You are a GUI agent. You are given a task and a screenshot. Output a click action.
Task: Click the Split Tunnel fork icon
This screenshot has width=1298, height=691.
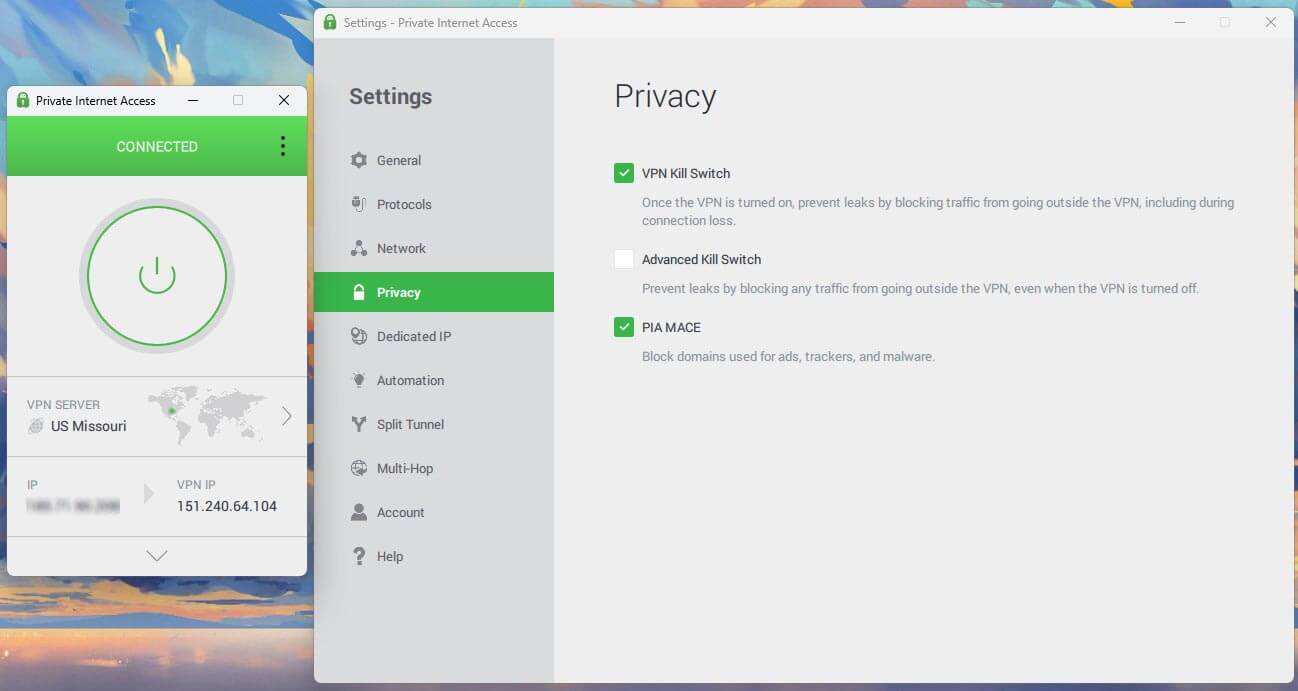click(359, 424)
